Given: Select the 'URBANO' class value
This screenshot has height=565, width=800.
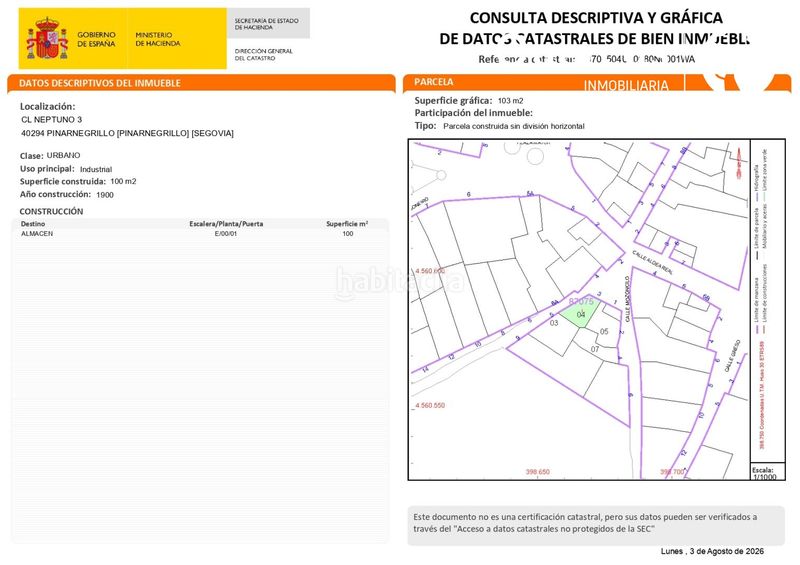Looking at the screenshot, I should point(63,155).
